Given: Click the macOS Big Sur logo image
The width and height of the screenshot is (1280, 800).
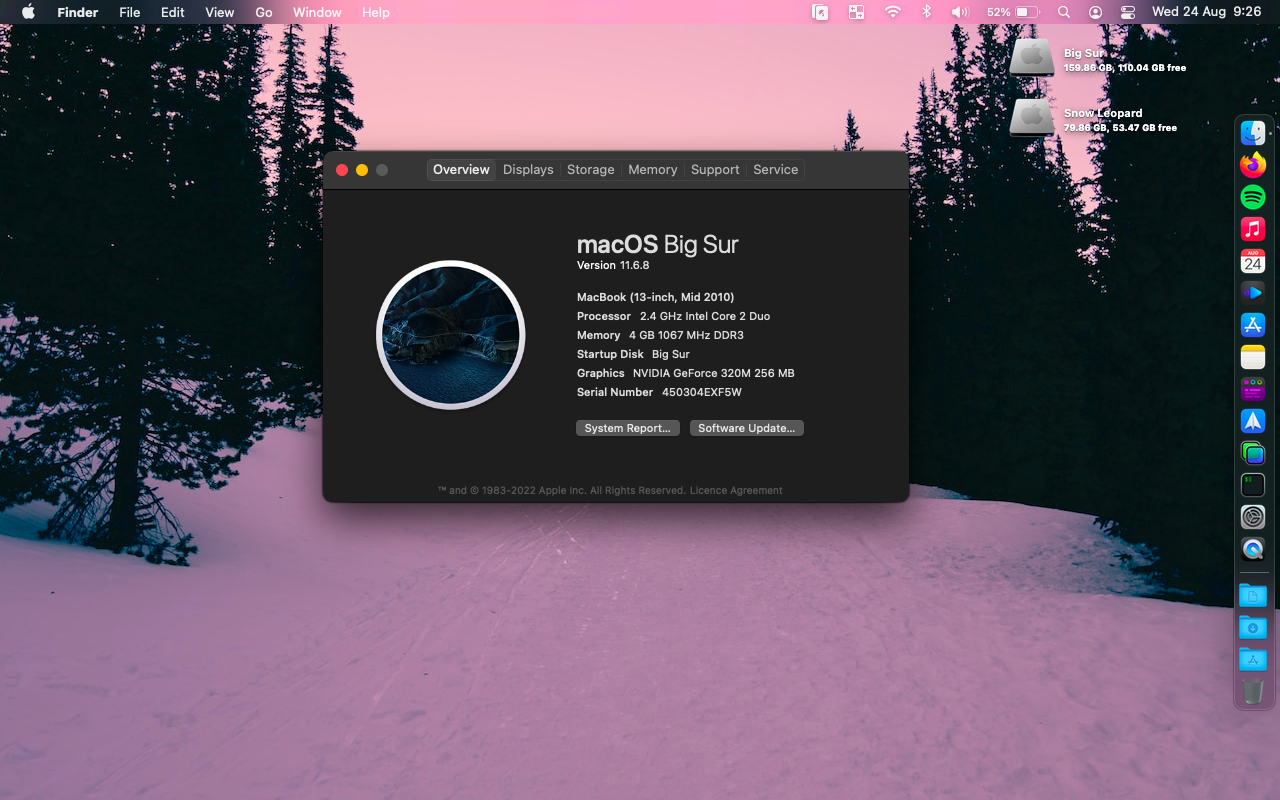Looking at the screenshot, I should (451, 335).
